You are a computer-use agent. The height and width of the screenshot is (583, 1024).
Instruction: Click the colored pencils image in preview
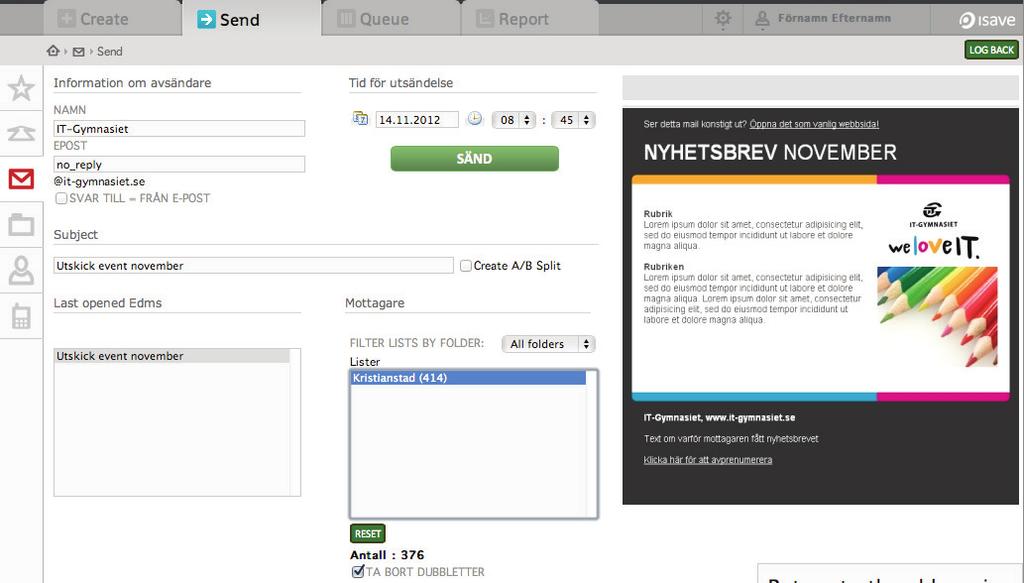[937, 316]
